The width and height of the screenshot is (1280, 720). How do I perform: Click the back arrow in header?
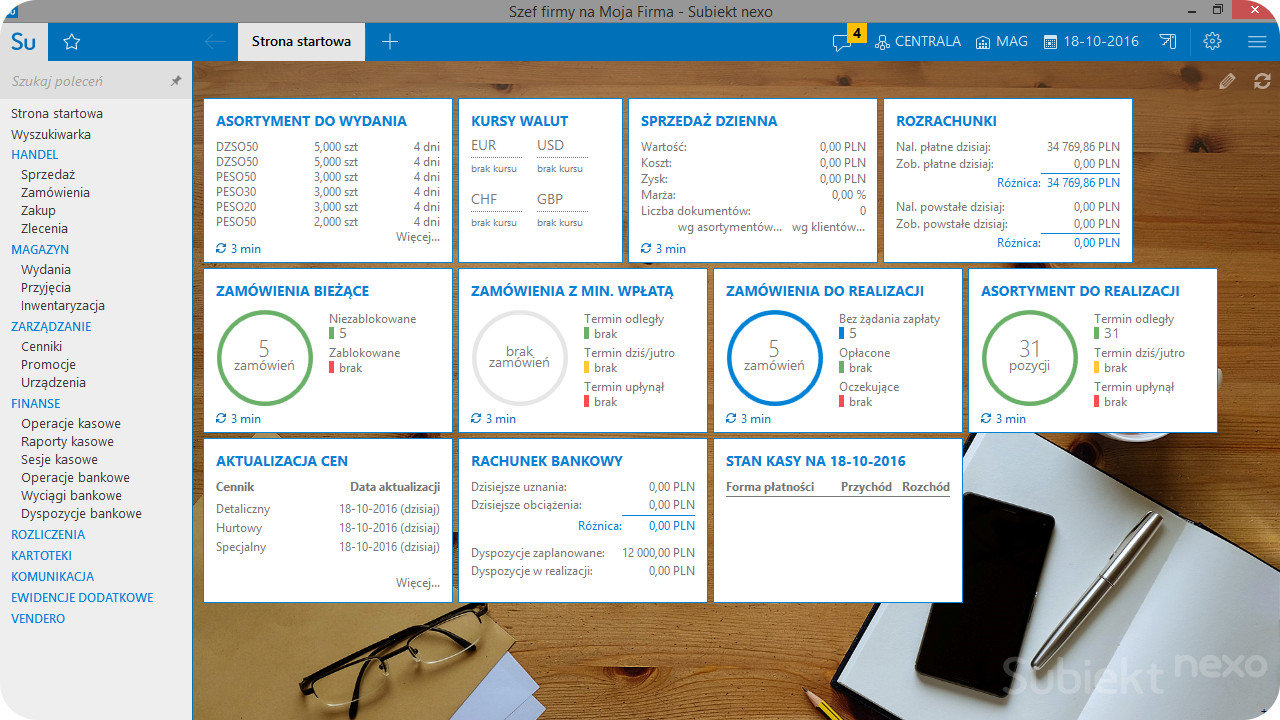click(x=214, y=42)
